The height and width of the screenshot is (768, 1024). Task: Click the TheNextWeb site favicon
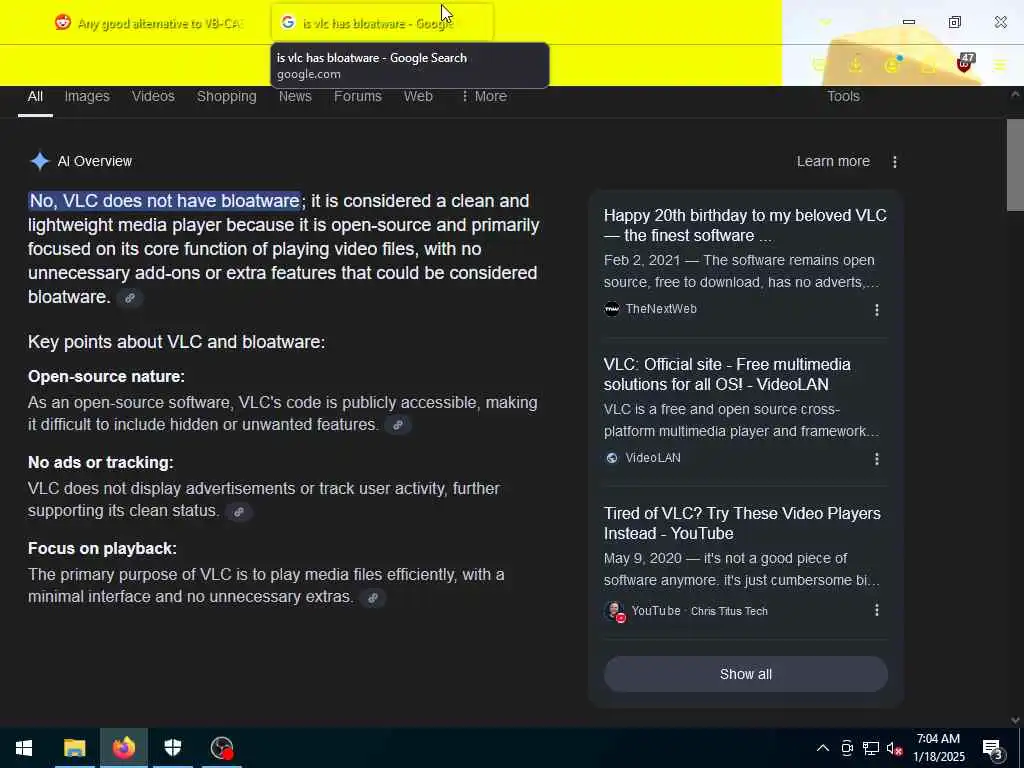click(x=612, y=309)
